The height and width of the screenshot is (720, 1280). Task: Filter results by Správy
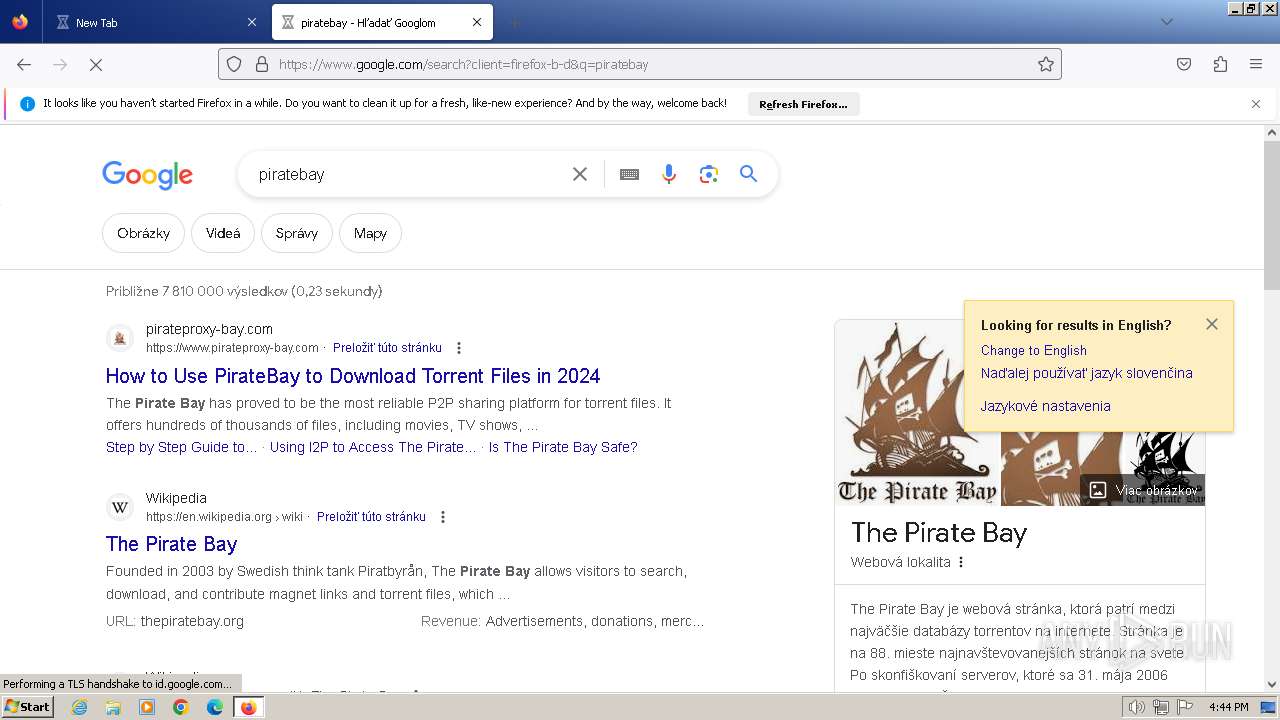pyautogui.click(x=297, y=233)
